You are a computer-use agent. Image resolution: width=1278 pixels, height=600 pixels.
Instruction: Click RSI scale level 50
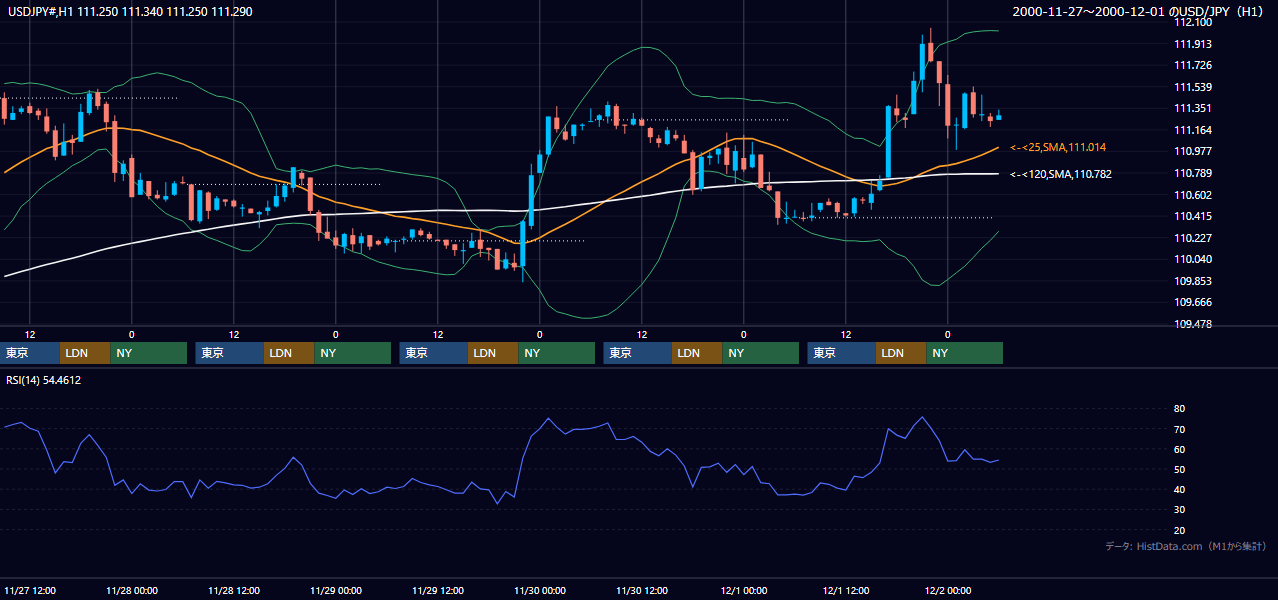[x=1180, y=469]
